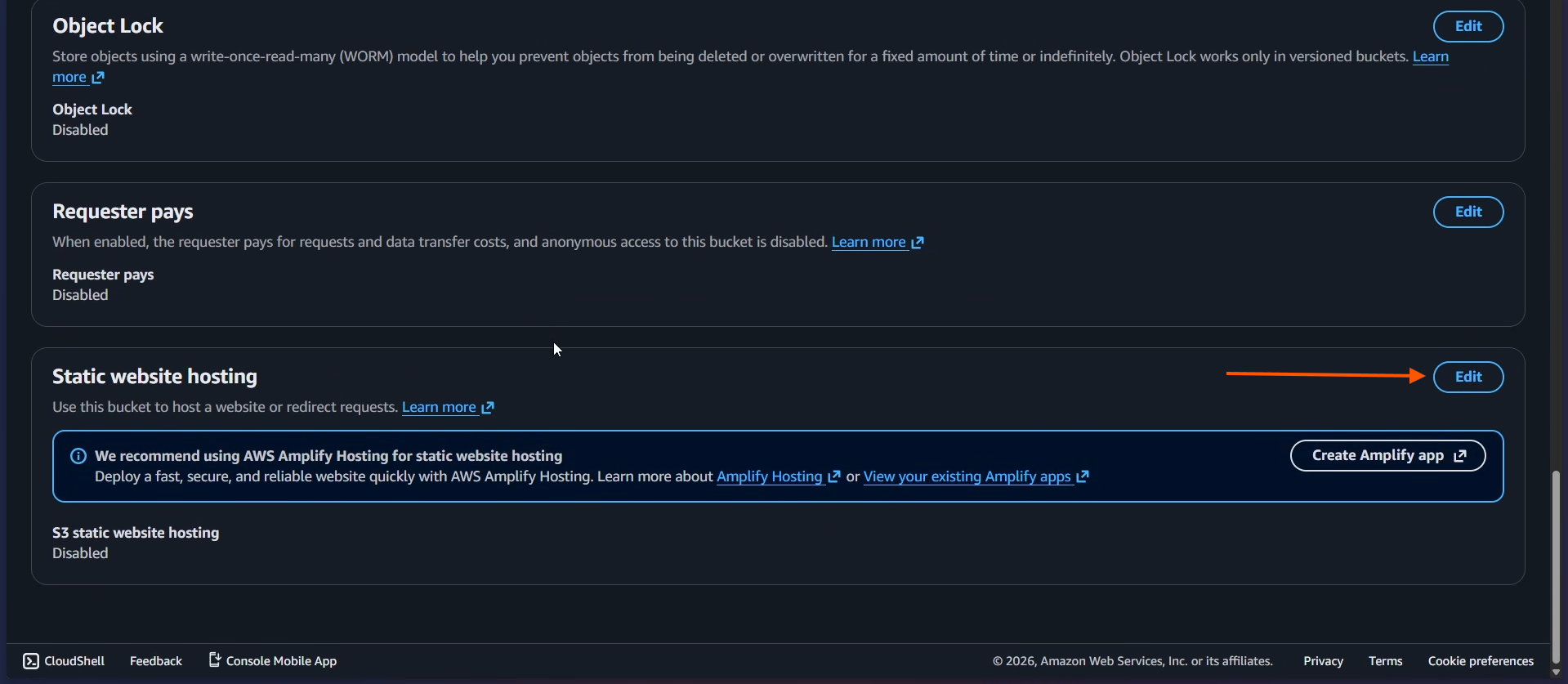Open Object Lock Learn more link
The width and height of the screenshot is (1568, 684).
click(x=1429, y=56)
